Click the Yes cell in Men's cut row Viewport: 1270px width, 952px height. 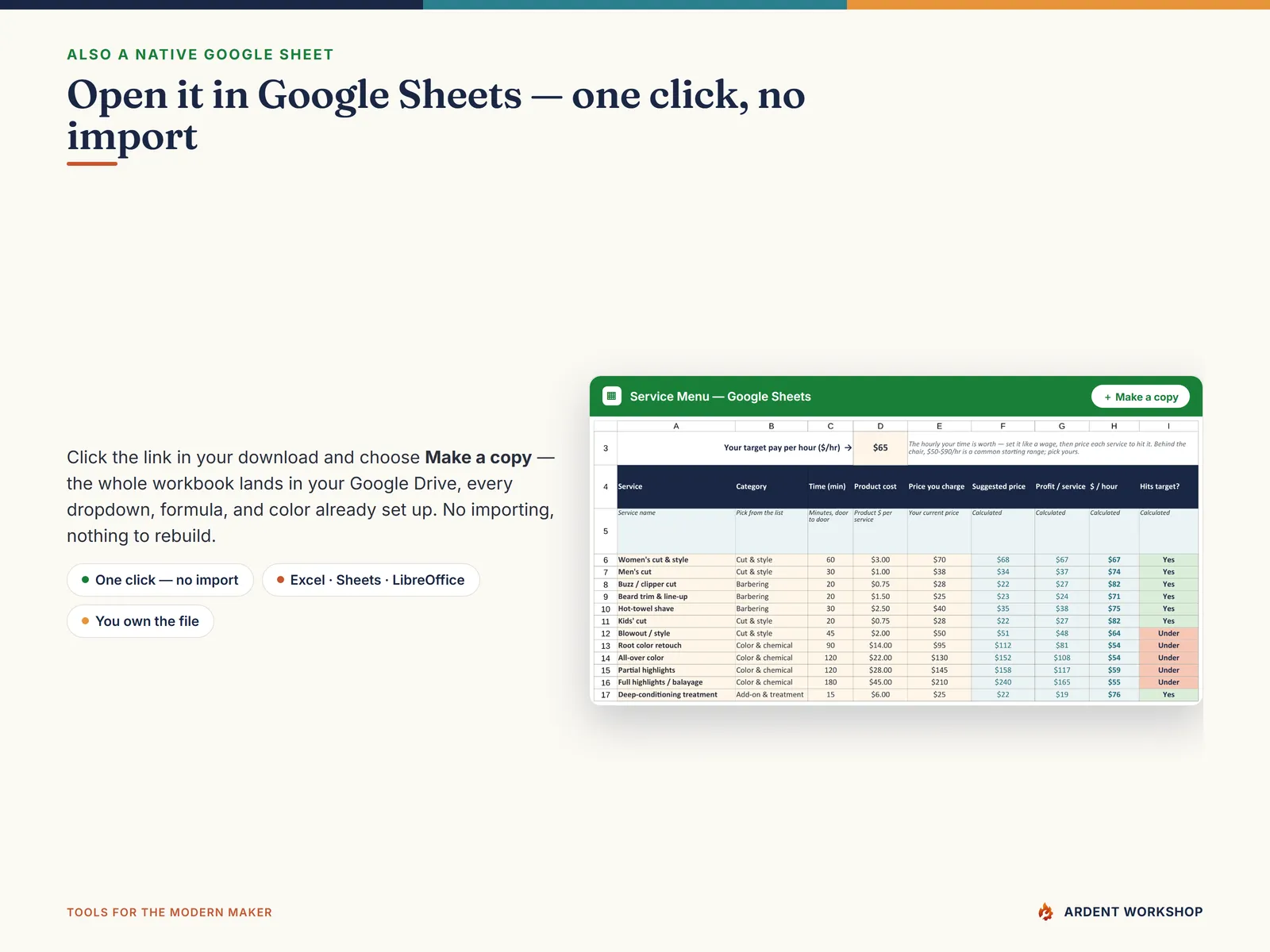(x=1168, y=572)
